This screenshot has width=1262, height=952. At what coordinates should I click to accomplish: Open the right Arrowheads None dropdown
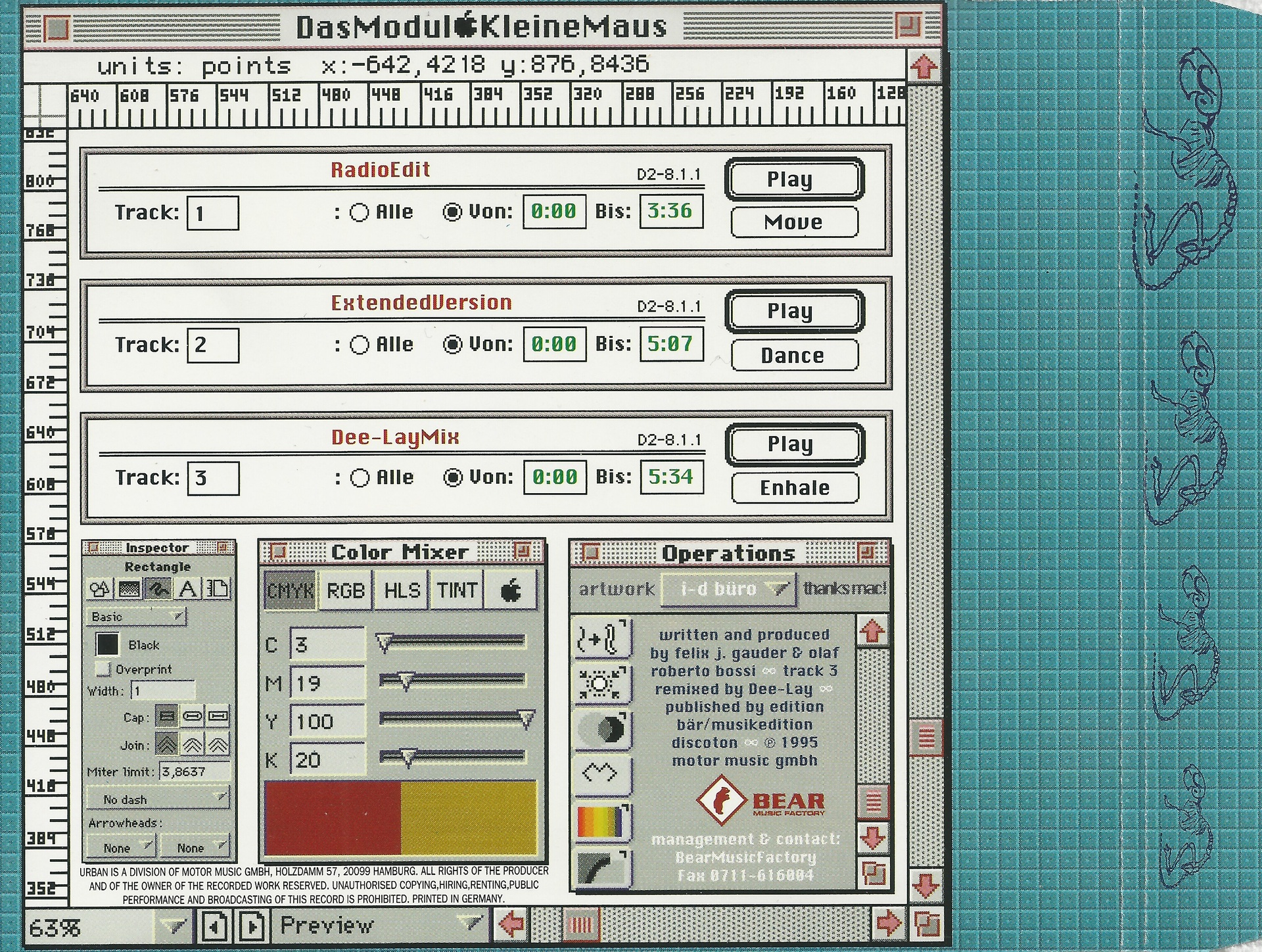pos(195,847)
